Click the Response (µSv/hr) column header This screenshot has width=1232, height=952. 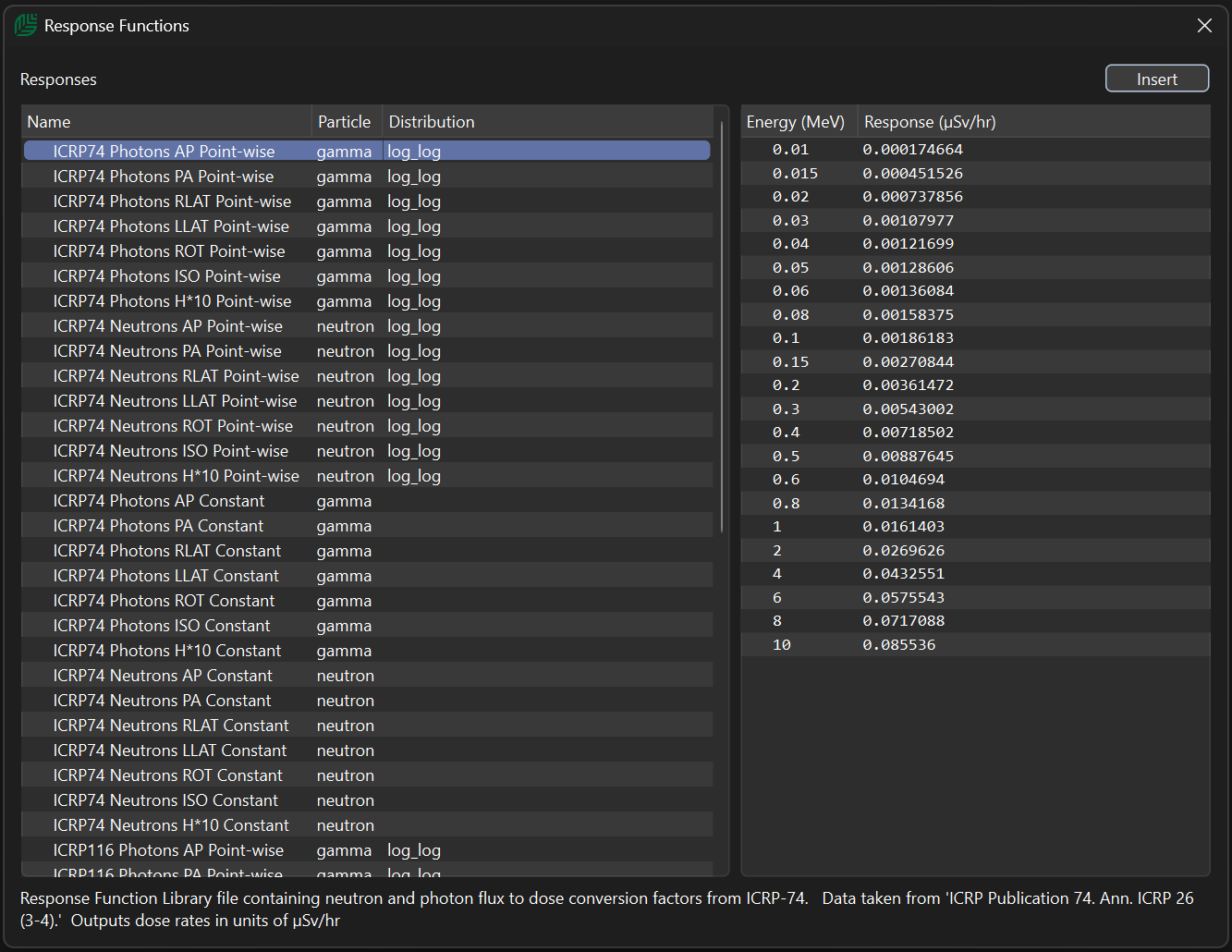click(x=1033, y=122)
